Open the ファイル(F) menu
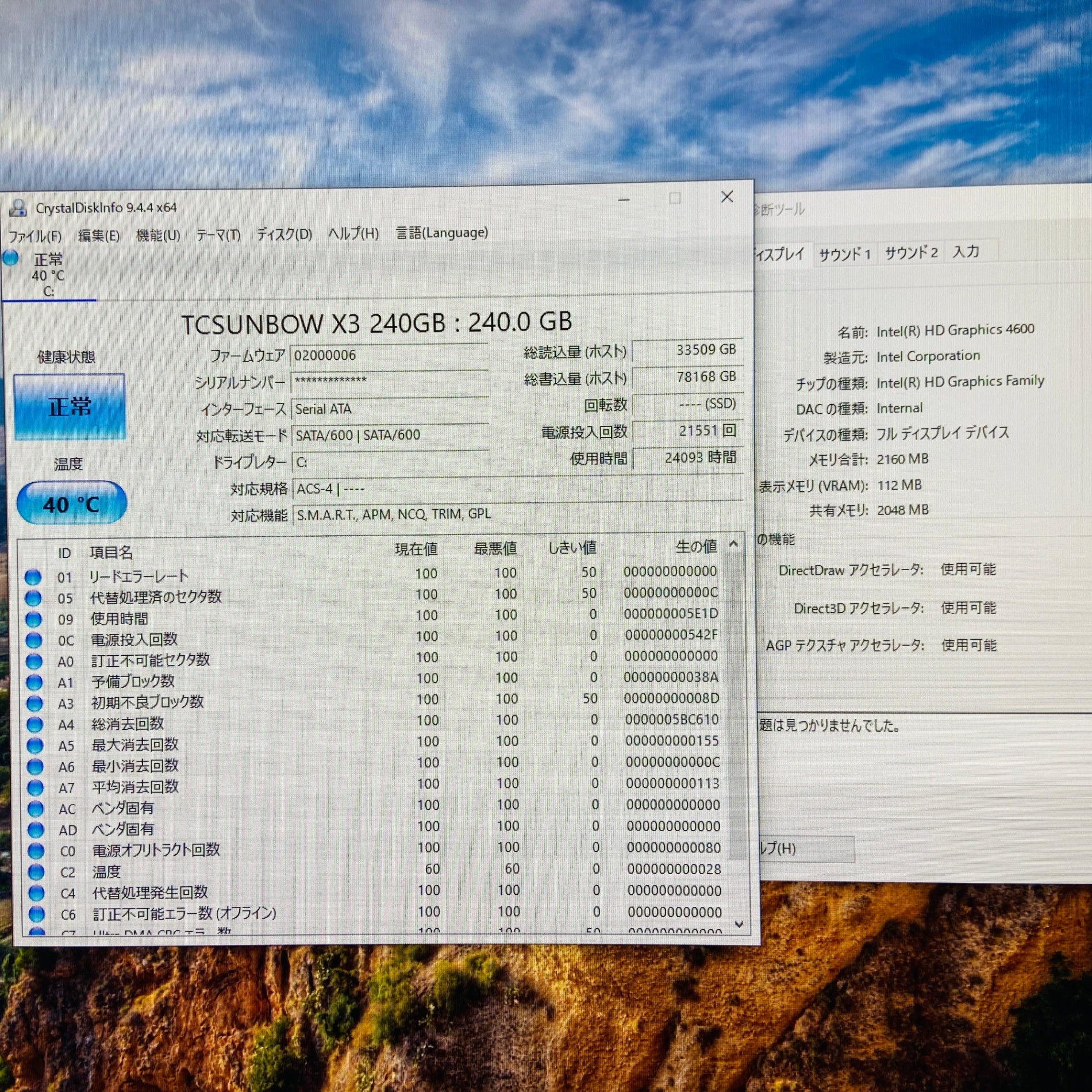The height and width of the screenshot is (1092, 1092). (x=35, y=236)
